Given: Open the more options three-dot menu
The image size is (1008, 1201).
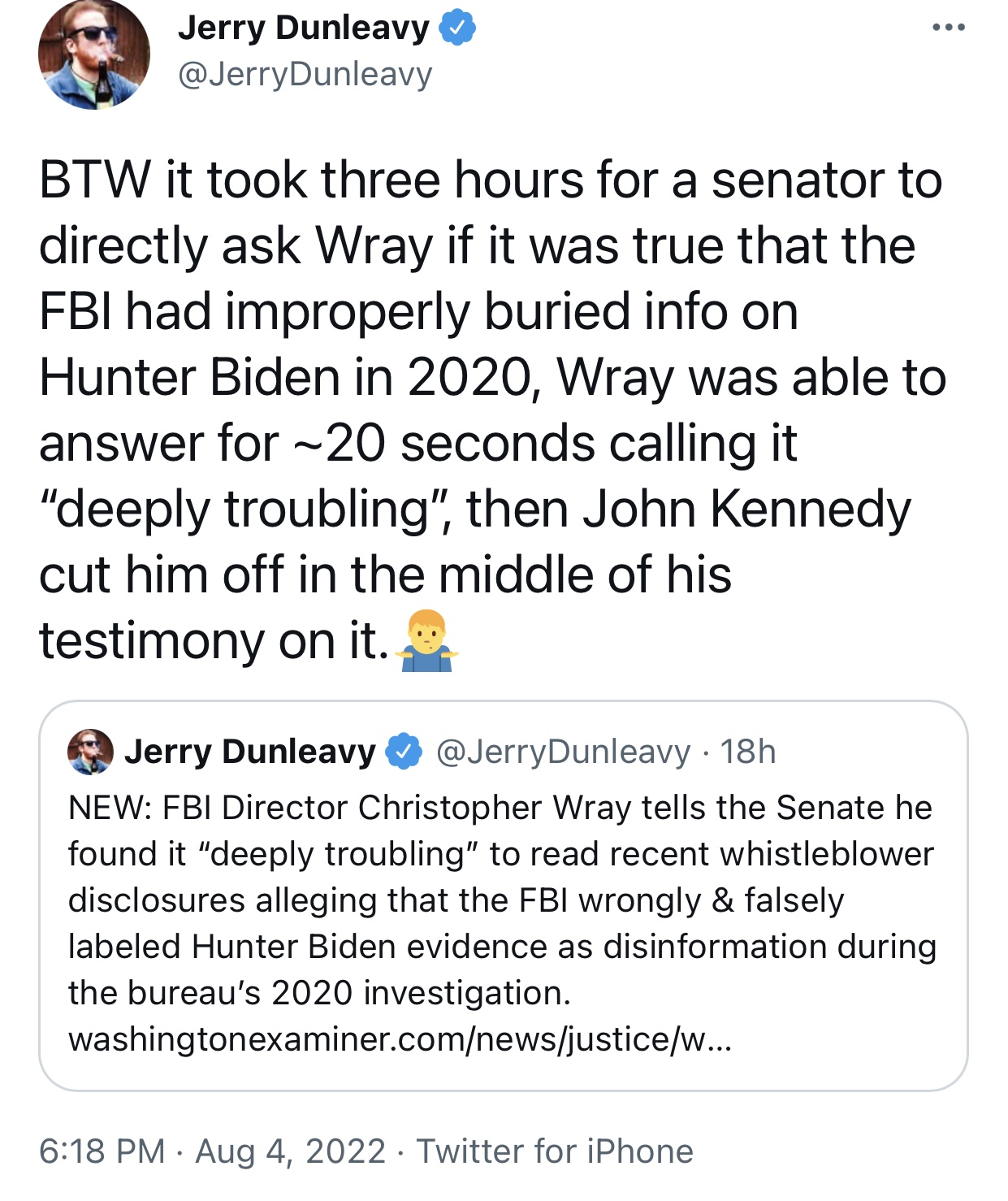Looking at the screenshot, I should coord(948,28).
